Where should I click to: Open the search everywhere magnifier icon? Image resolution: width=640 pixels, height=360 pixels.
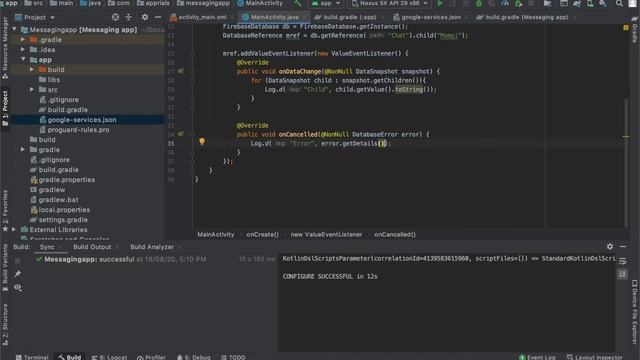[x=619, y=4]
